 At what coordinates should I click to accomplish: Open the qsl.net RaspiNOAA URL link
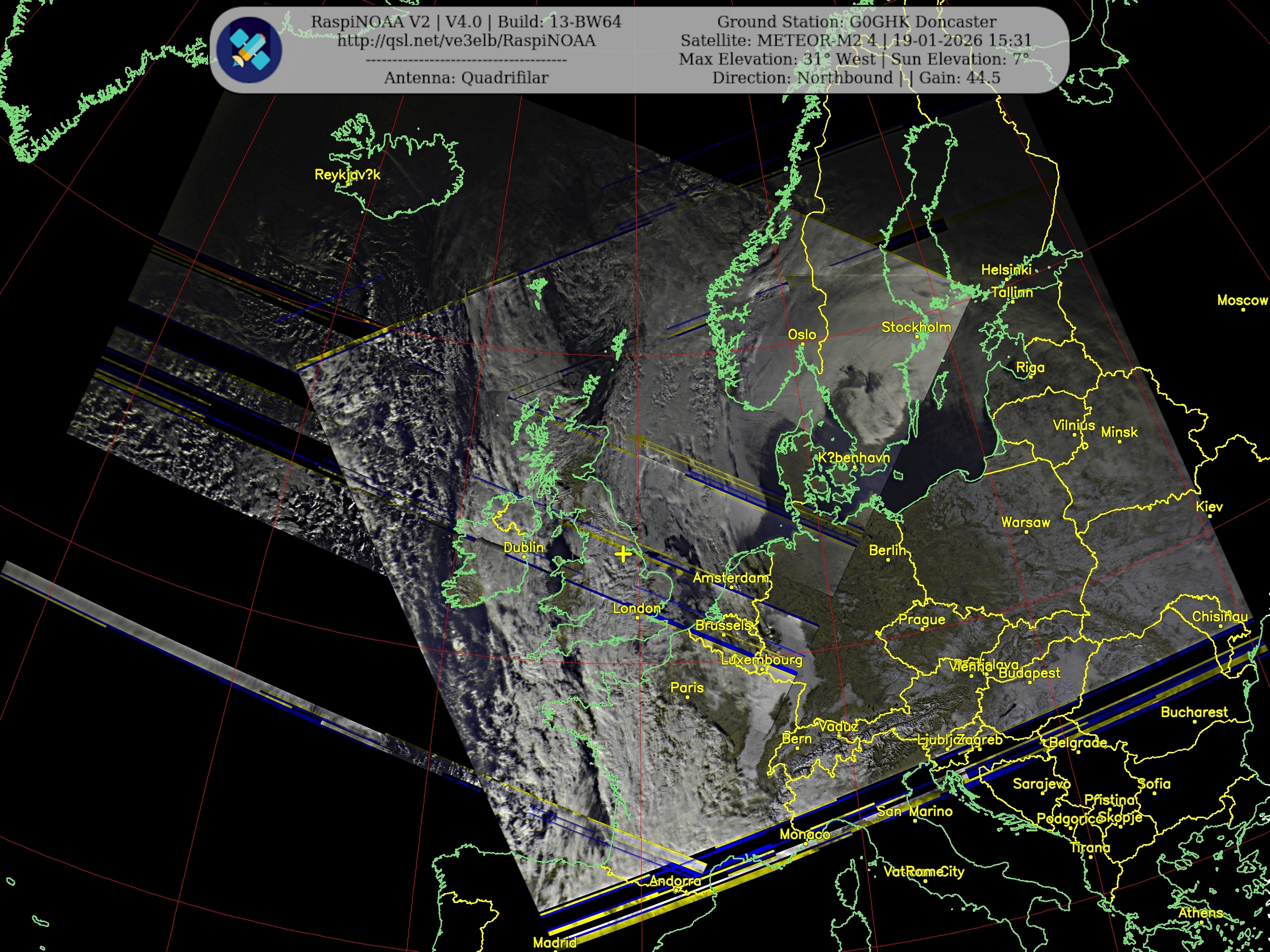[x=466, y=41]
